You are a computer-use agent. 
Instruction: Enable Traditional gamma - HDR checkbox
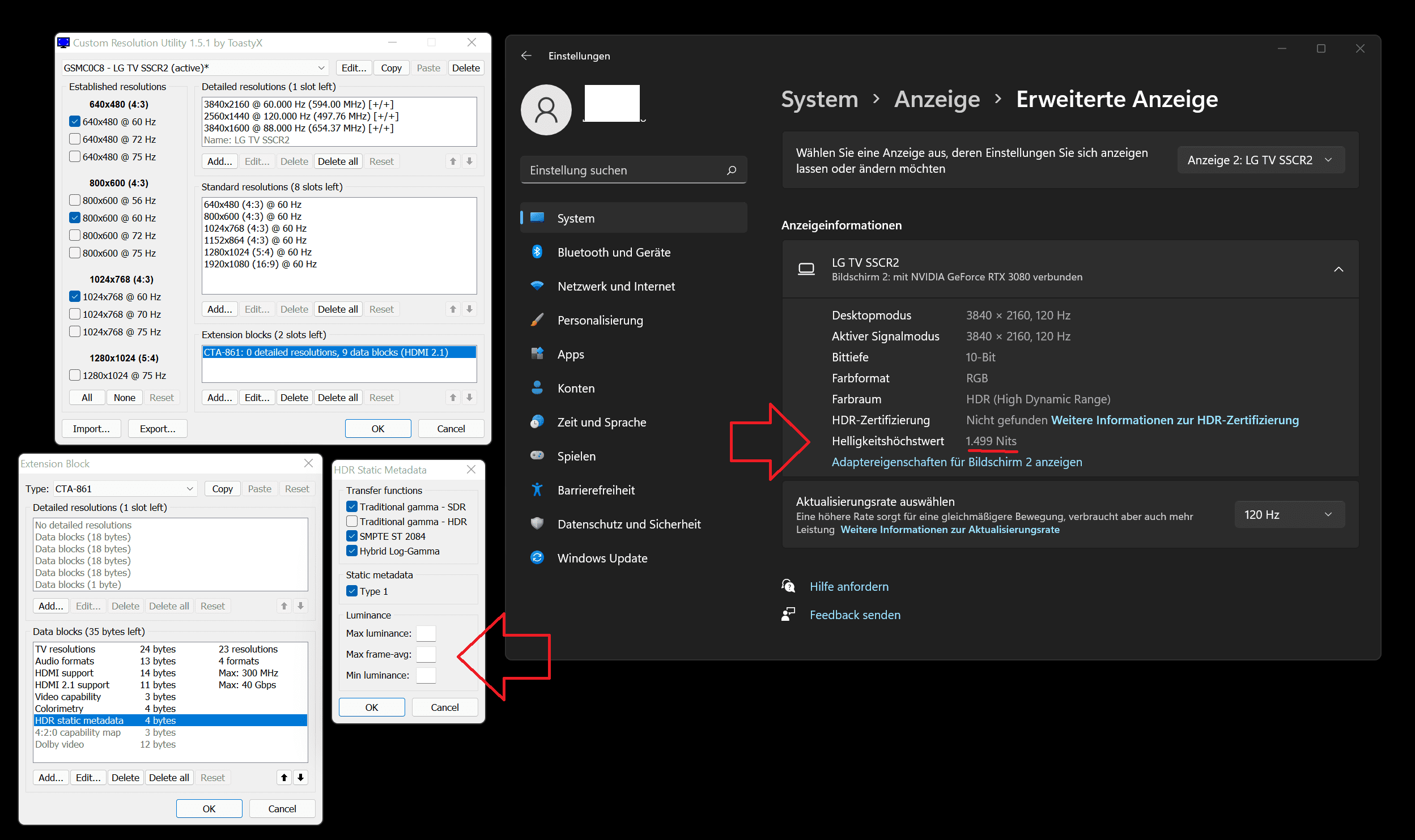[352, 521]
